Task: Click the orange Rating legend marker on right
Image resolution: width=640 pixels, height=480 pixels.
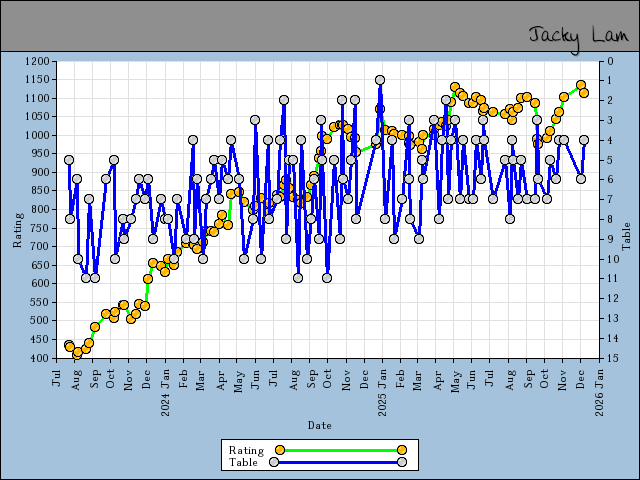Action: point(401,450)
